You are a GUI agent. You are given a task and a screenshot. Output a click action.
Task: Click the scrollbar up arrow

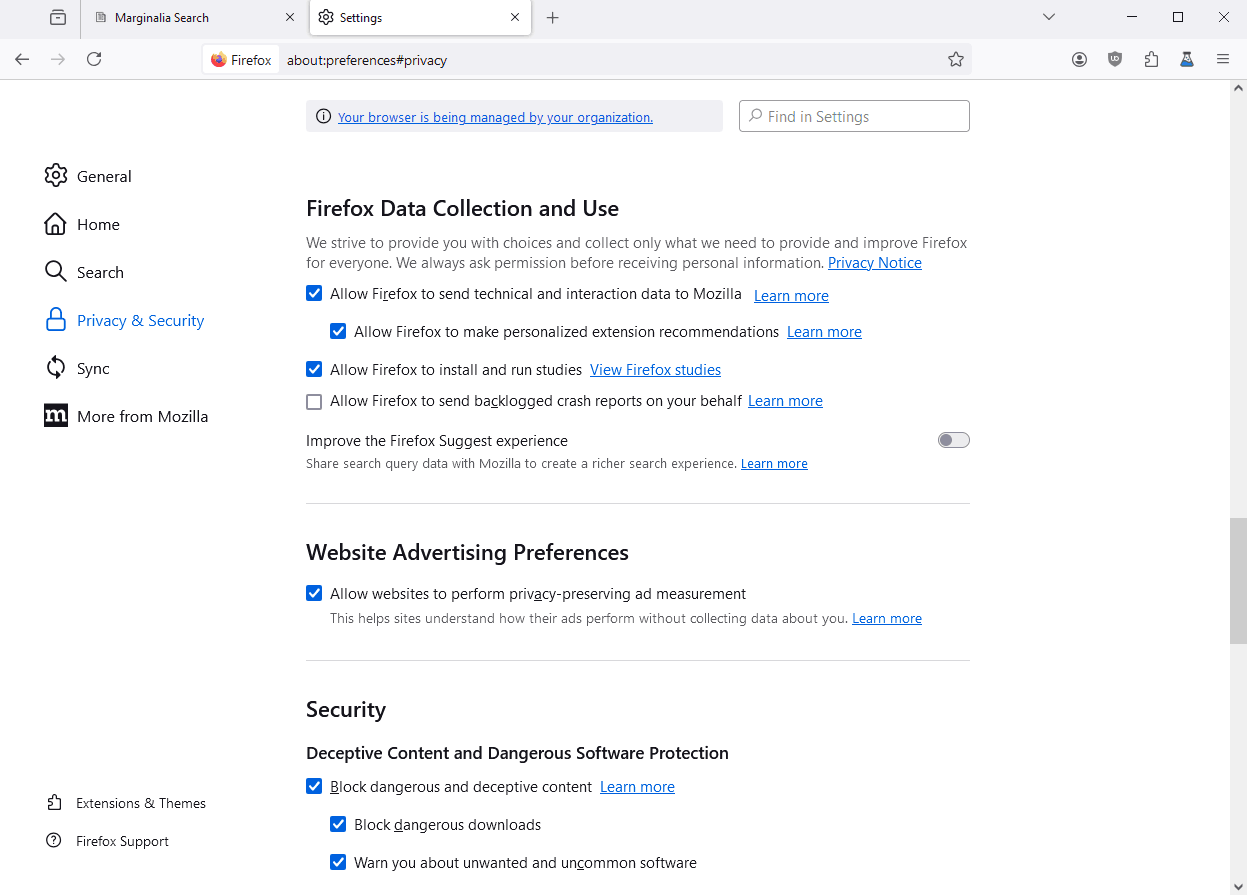(x=1238, y=88)
